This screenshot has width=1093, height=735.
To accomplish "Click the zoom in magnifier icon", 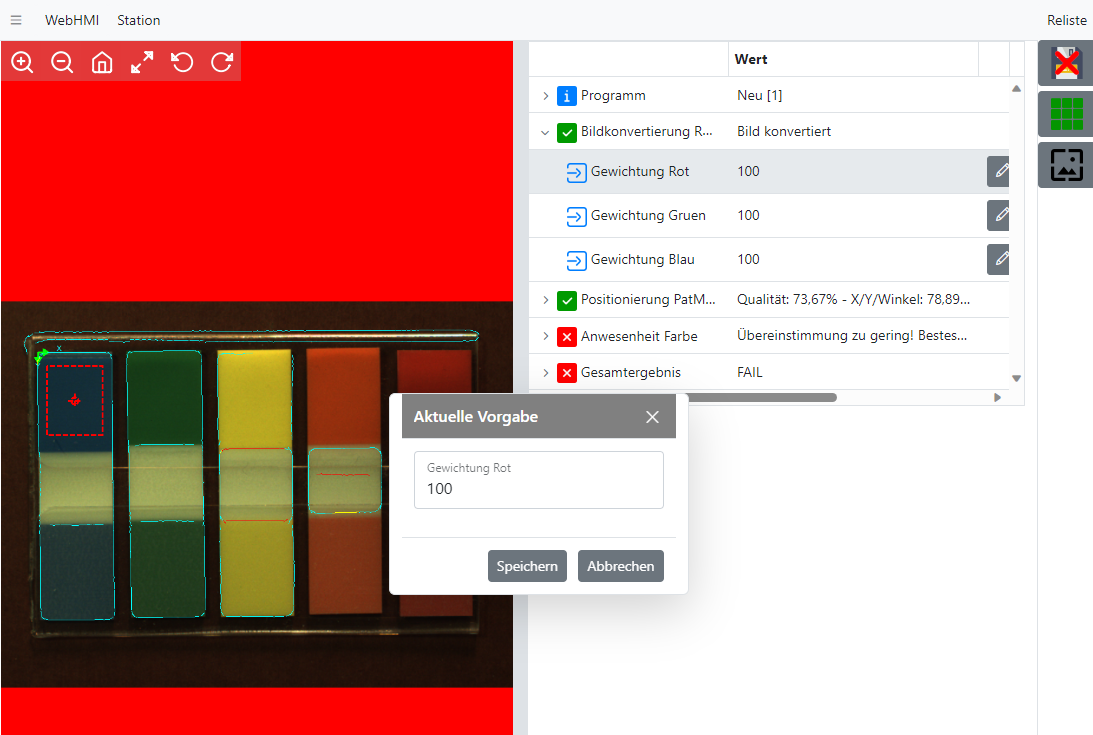I will pyautogui.click(x=22, y=62).
